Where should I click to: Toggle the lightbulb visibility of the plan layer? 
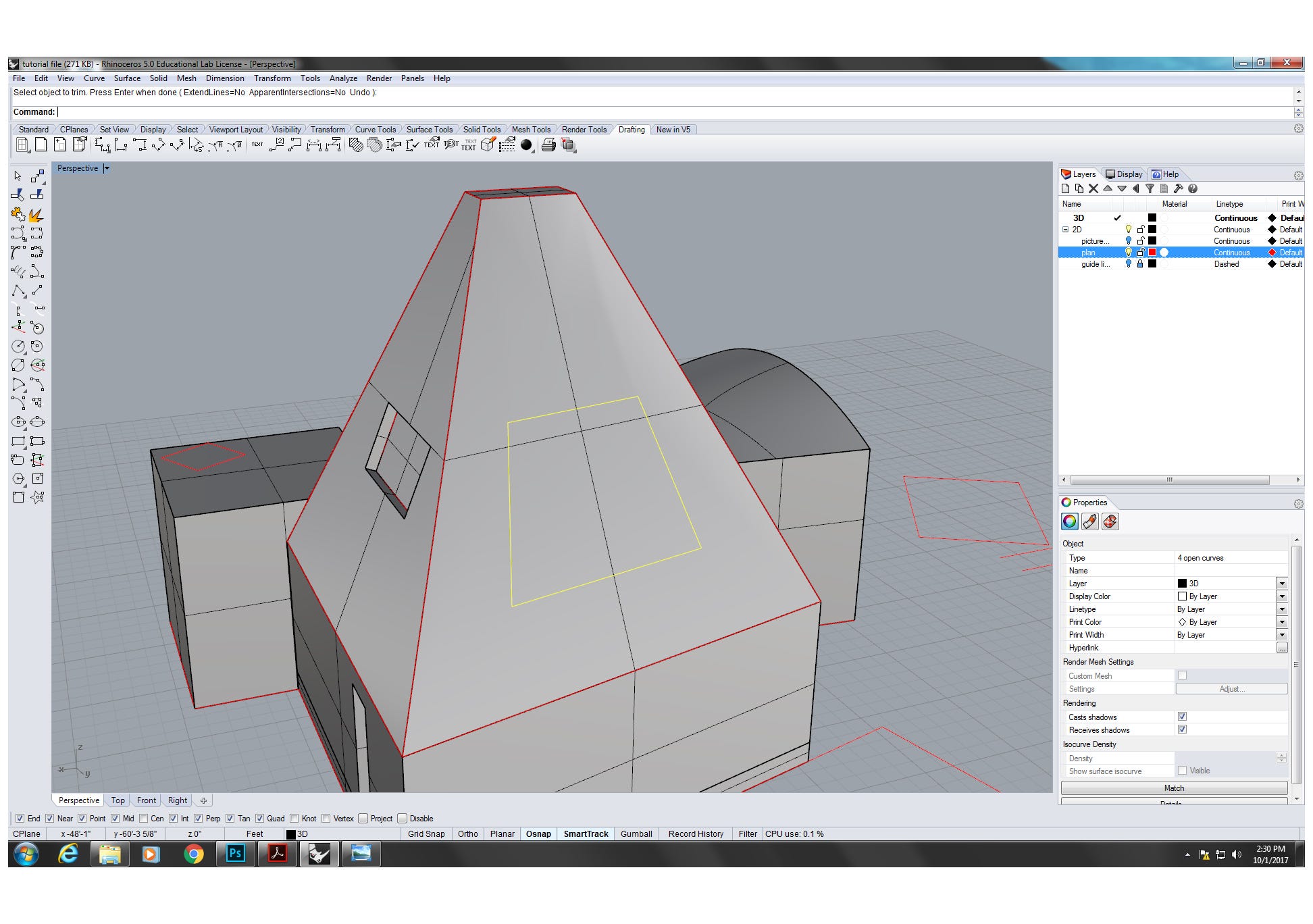tap(1128, 253)
